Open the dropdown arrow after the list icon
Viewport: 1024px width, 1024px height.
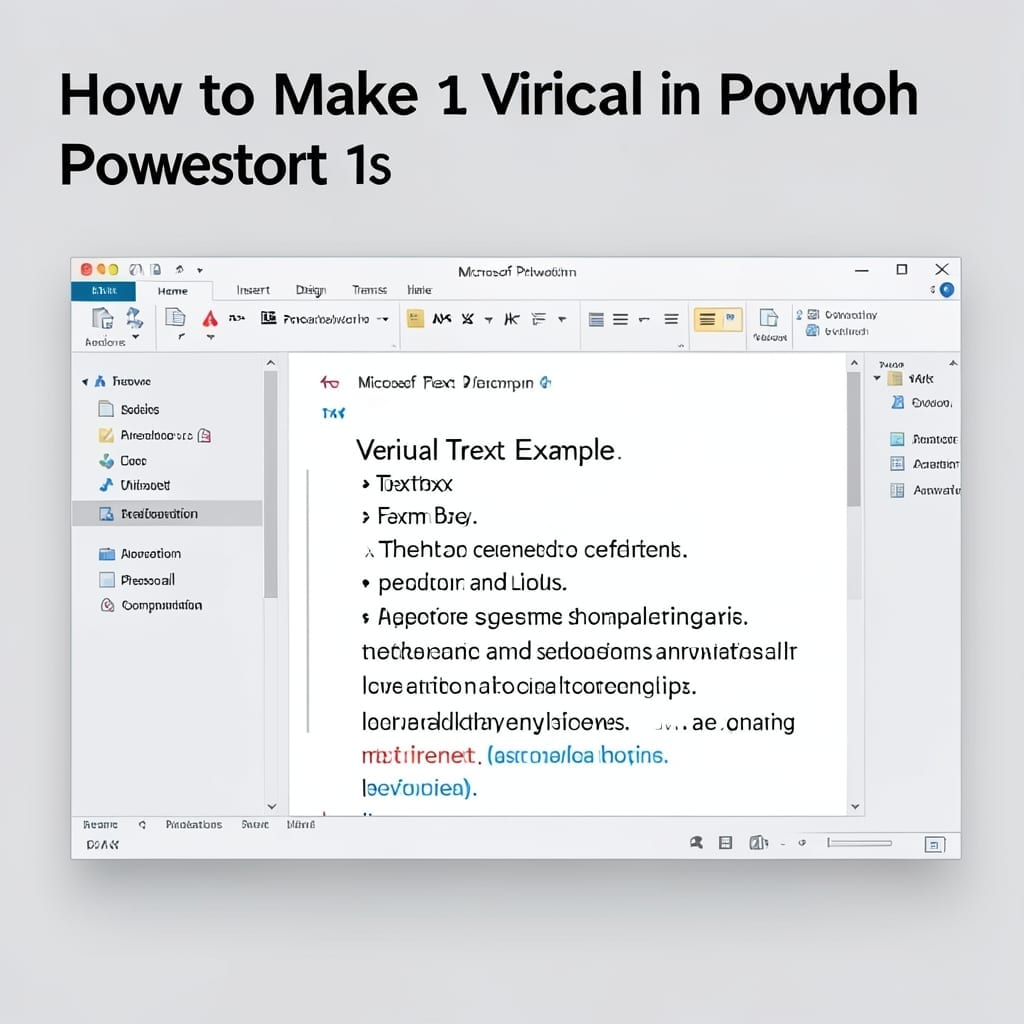(562, 319)
